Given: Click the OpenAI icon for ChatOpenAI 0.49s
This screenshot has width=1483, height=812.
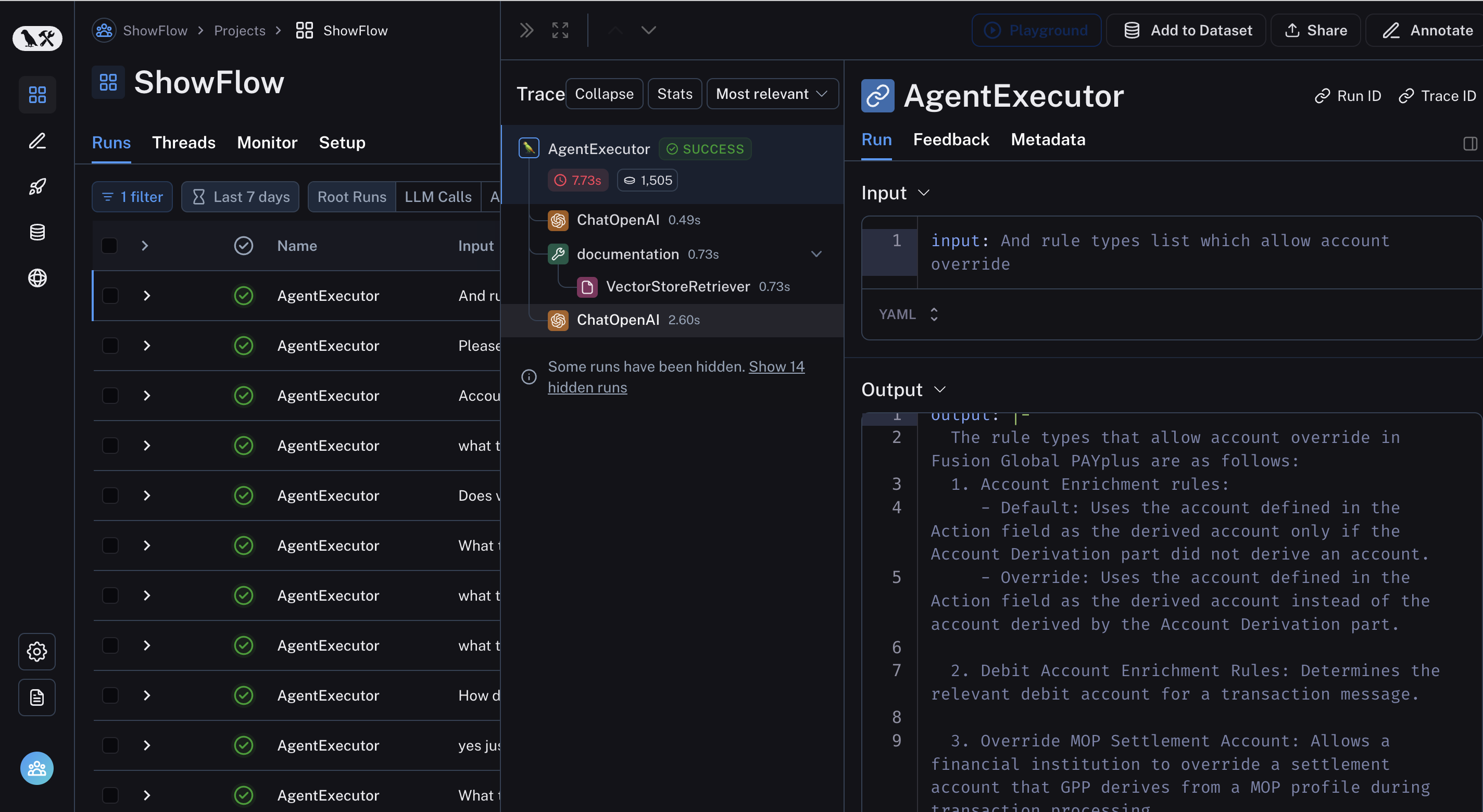Looking at the screenshot, I should pyautogui.click(x=558, y=220).
